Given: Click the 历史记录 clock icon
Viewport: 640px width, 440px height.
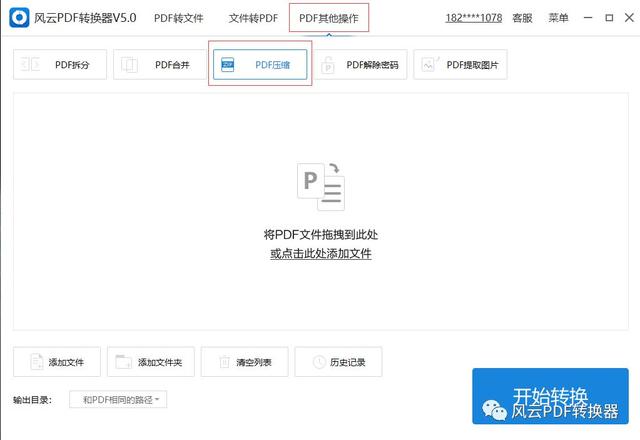Looking at the screenshot, I should (319, 362).
